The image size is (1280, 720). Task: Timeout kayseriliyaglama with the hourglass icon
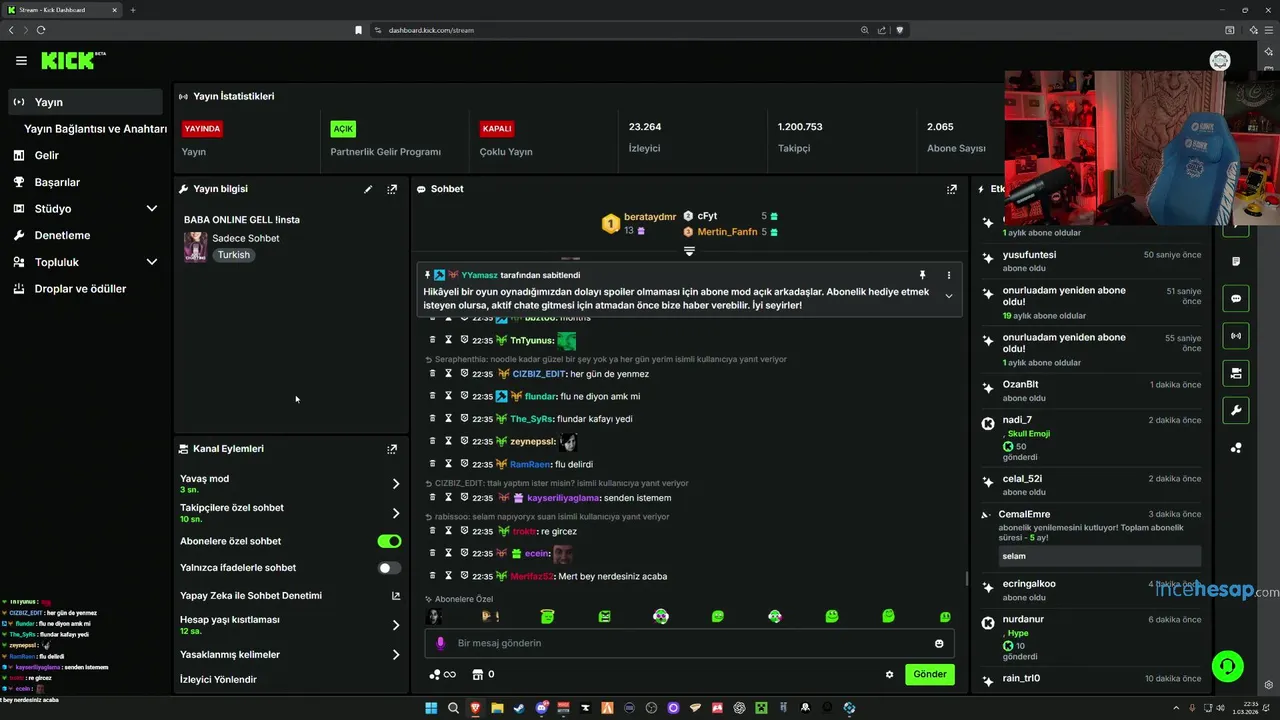pyautogui.click(x=448, y=498)
